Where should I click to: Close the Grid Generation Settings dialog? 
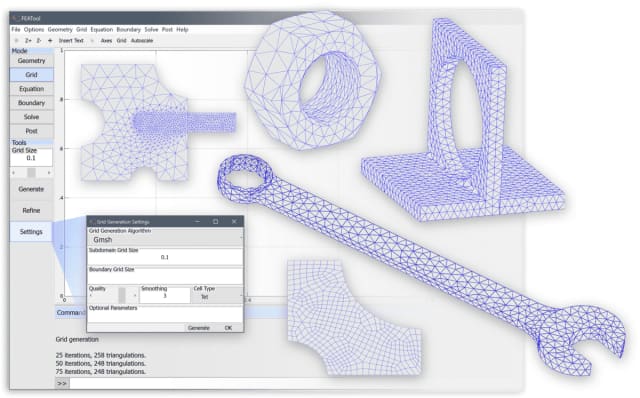[234, 222]
